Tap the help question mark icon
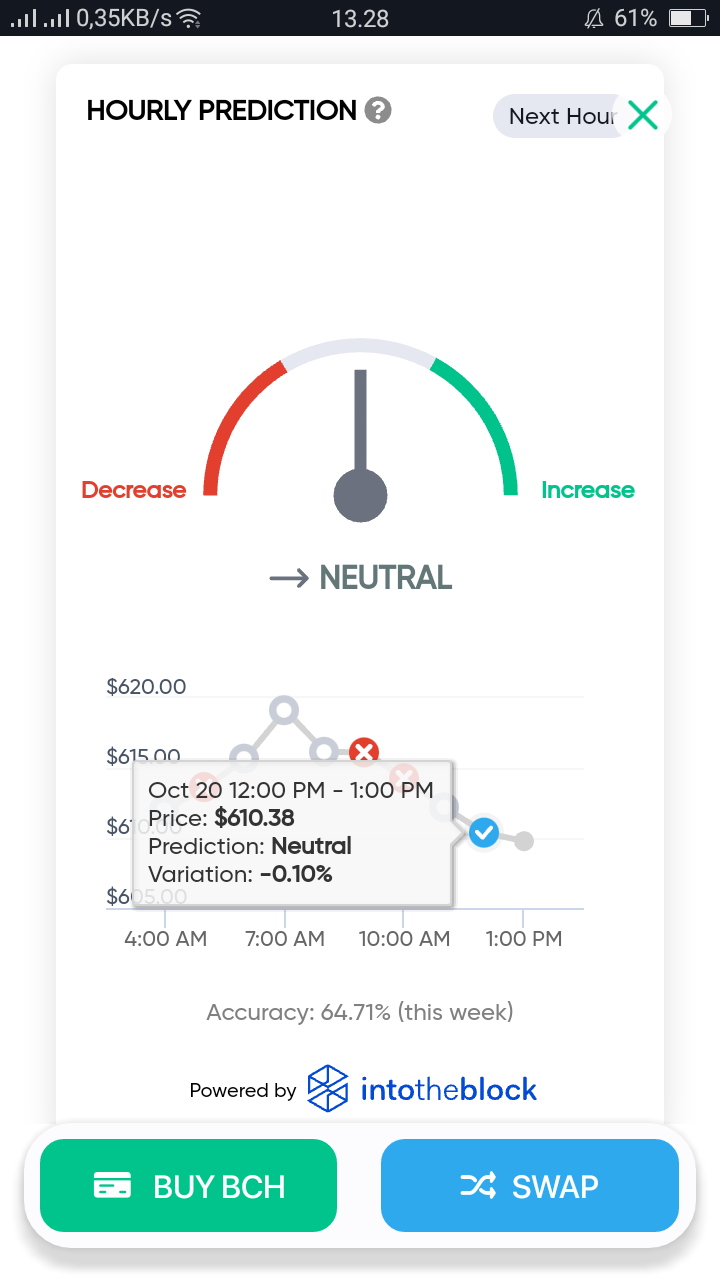 378,110
